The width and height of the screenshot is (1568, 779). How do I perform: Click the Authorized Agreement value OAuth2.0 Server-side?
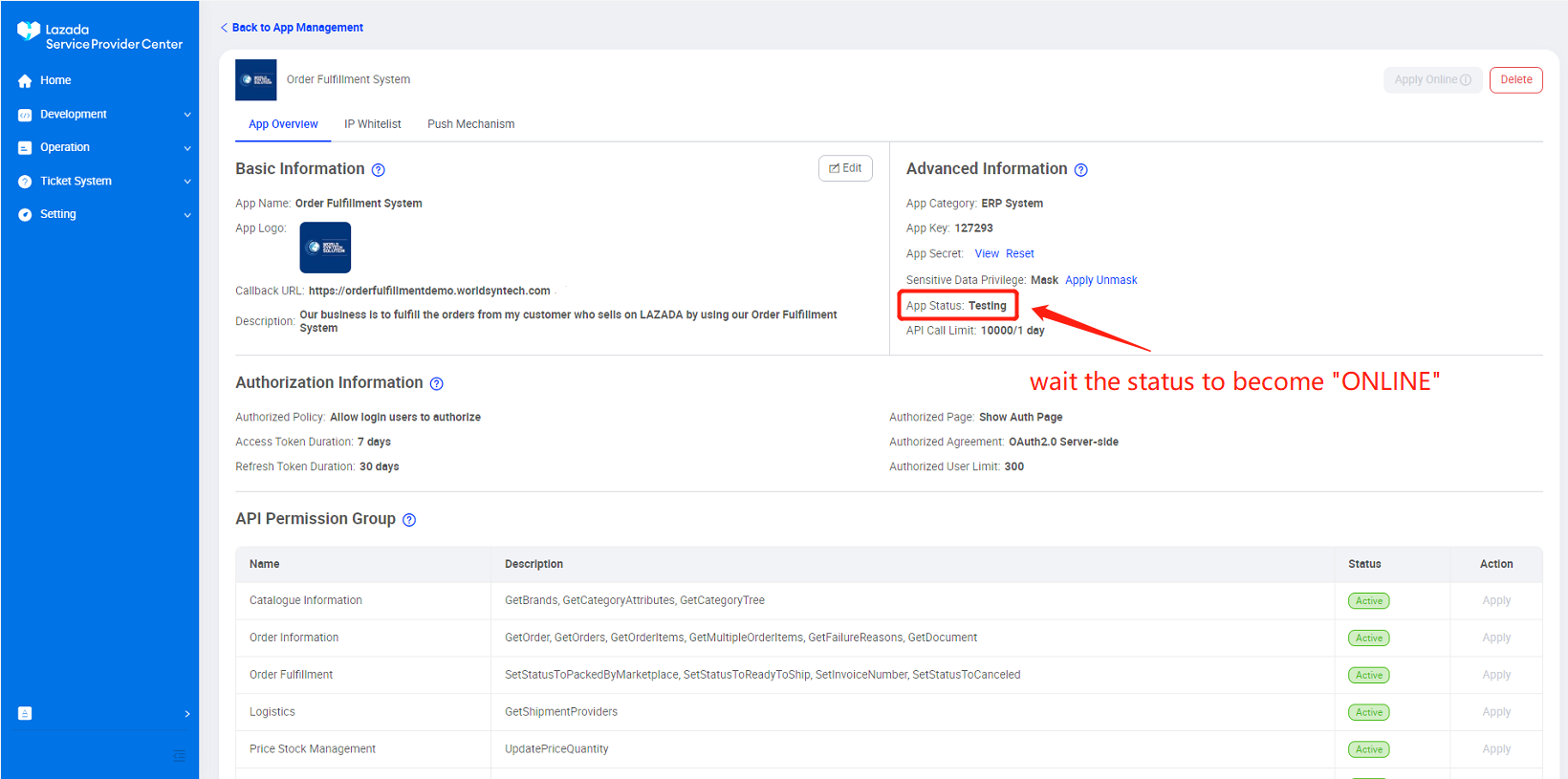pyautogui.click(x=1063, y=443)
